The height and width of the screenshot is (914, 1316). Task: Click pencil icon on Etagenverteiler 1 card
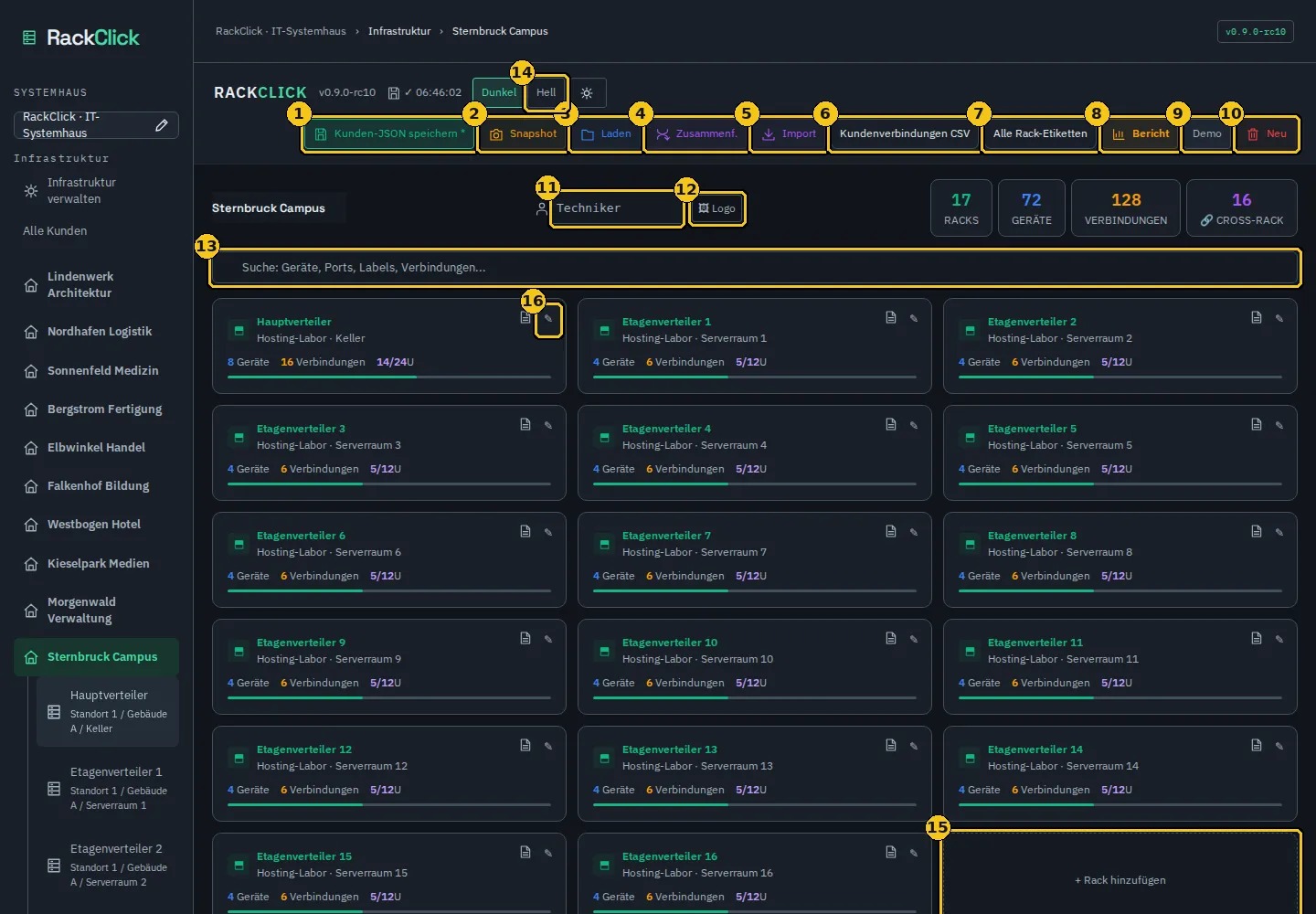tap(914, 318)
